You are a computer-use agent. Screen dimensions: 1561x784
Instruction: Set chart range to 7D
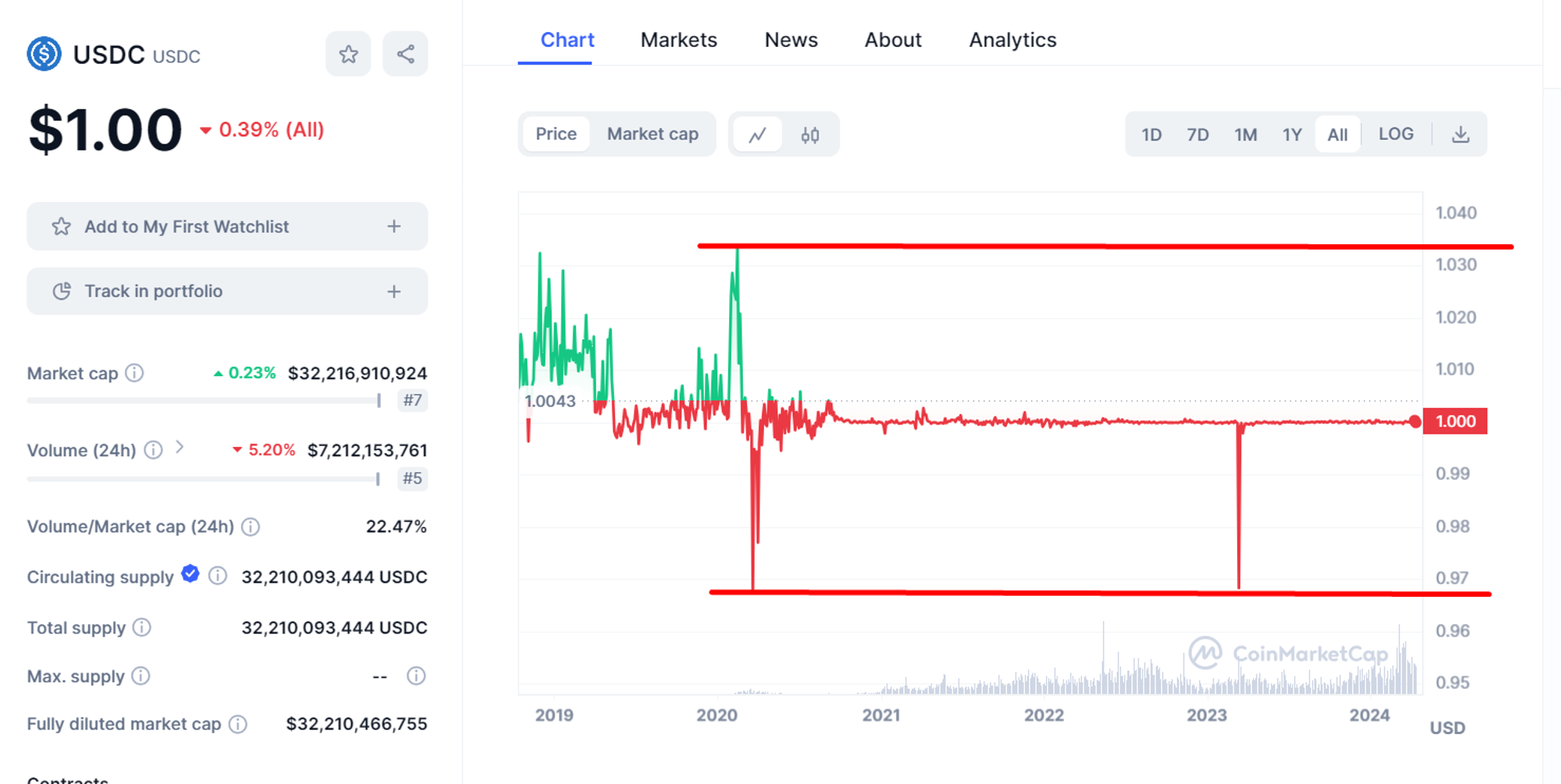click(x=1198, y=134)
